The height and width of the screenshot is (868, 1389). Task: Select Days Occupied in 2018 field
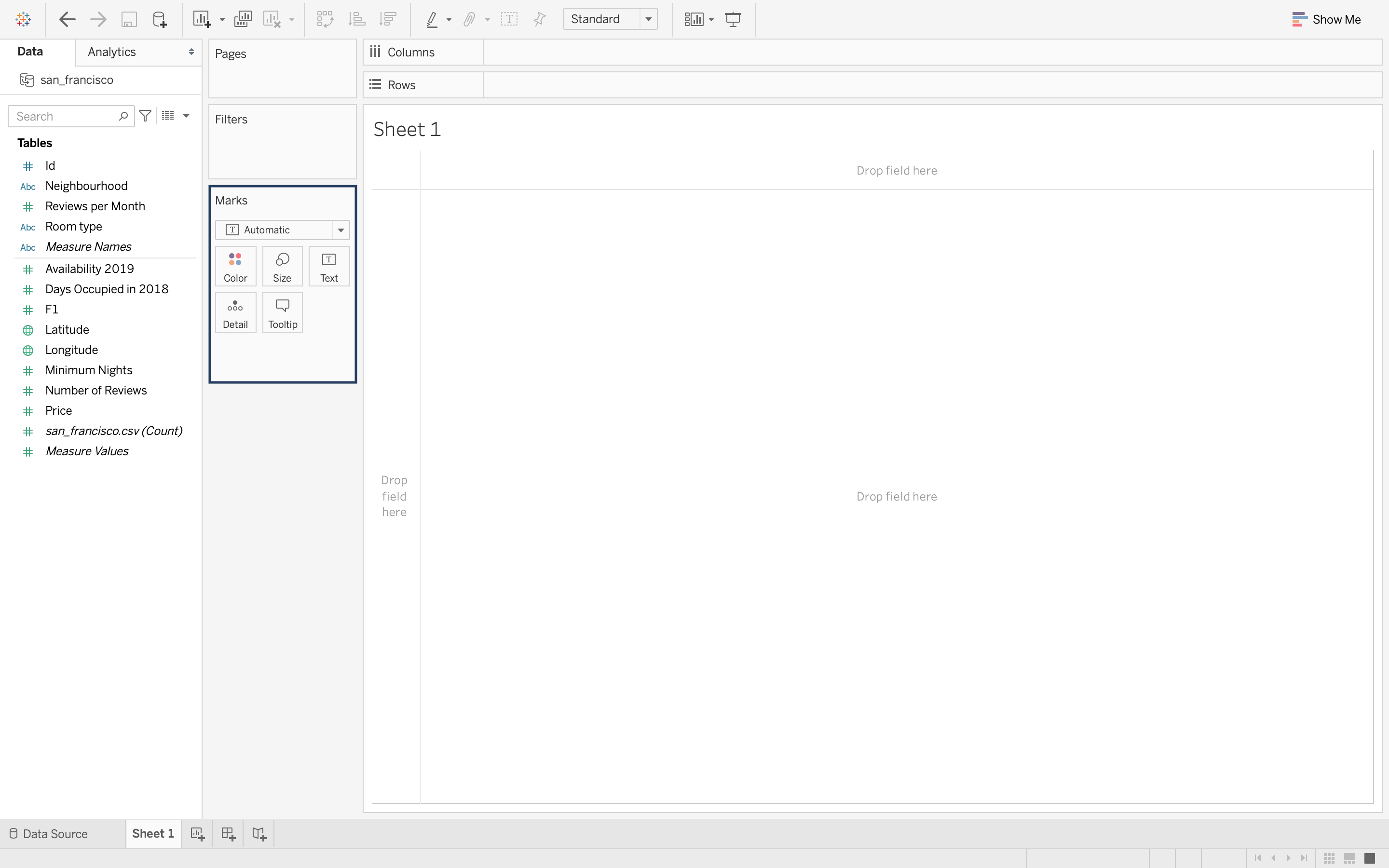[107, 289]
